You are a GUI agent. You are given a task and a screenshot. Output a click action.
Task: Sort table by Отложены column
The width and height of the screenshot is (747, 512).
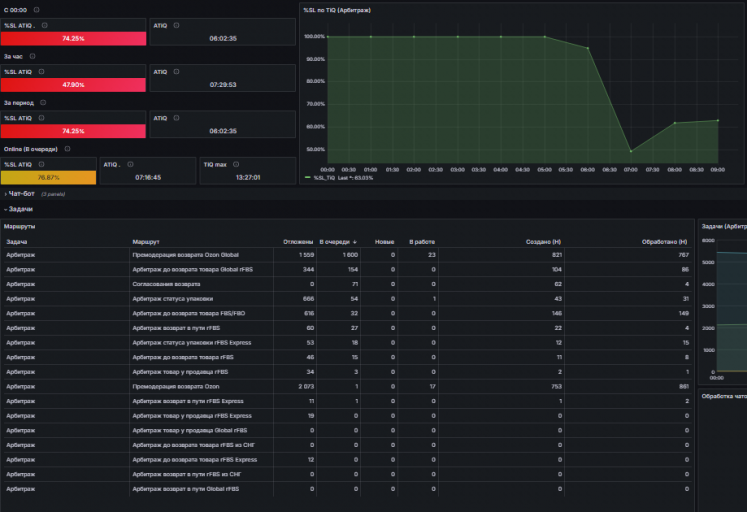point(298,242)
